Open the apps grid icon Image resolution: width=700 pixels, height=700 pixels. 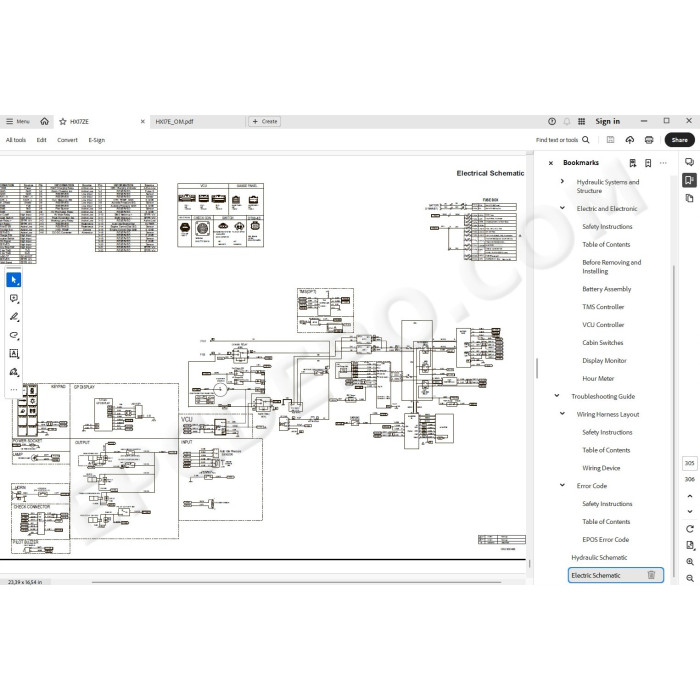[x=581, y=121]
